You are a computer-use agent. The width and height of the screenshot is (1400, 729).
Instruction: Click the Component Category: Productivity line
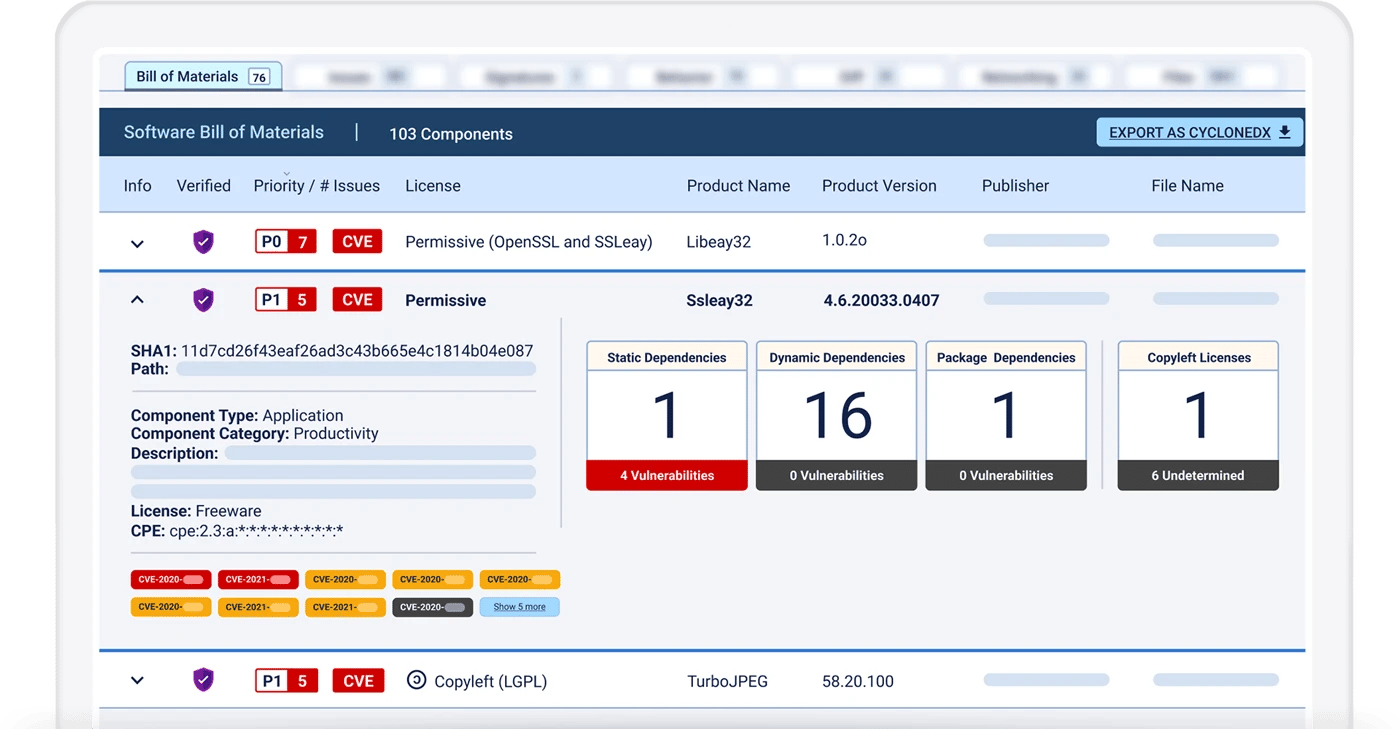255,433
